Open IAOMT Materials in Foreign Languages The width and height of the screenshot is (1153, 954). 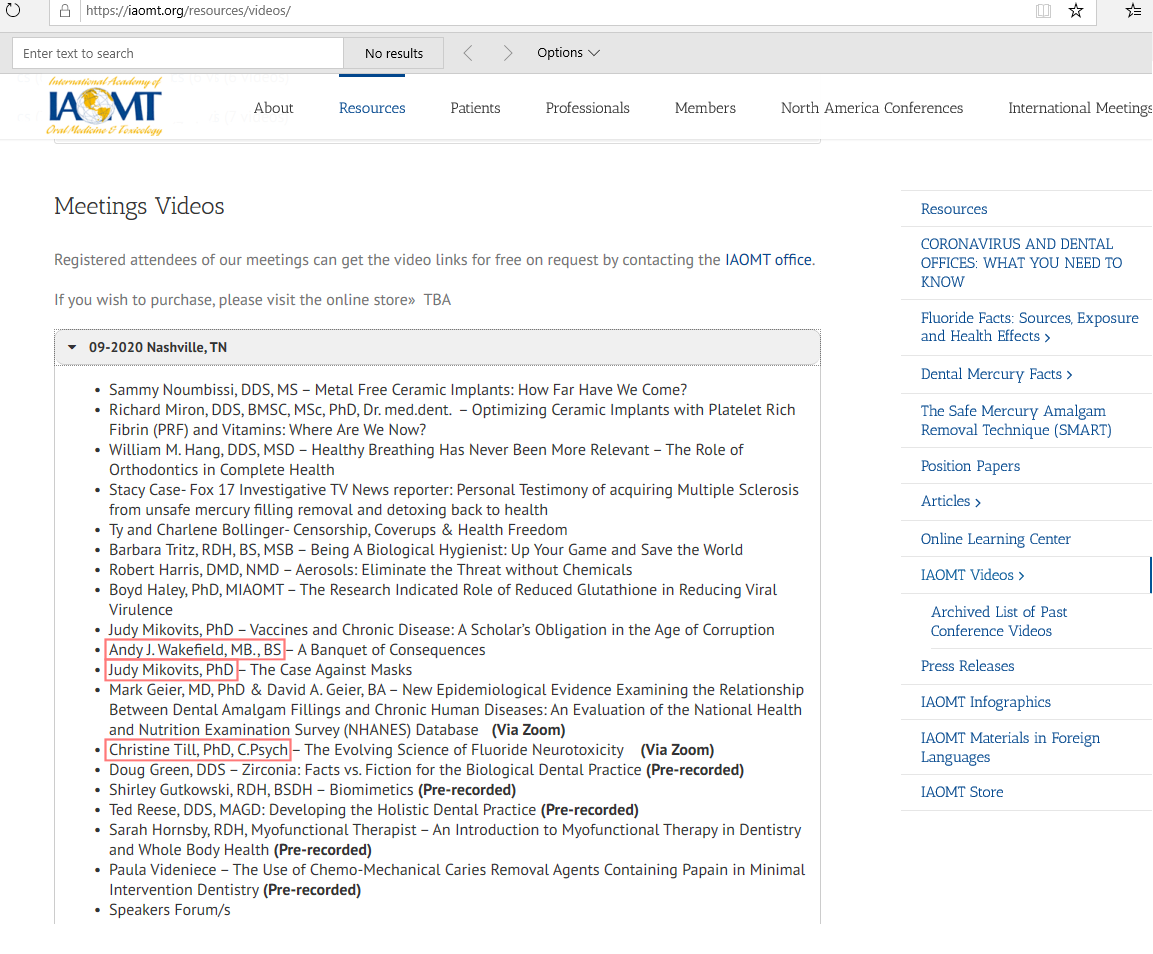pyautogui.click(x=1010, y=747)
